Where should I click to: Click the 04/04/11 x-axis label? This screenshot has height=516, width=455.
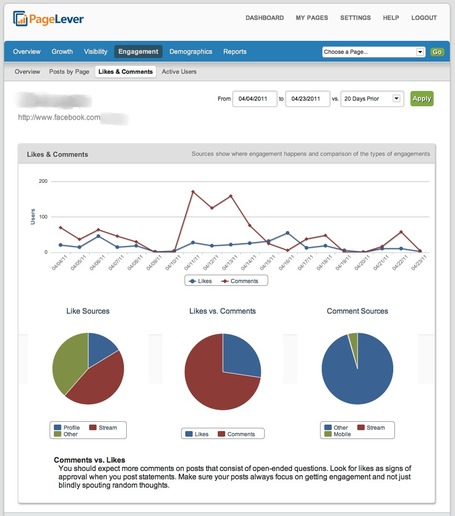(x=60, y=263)
